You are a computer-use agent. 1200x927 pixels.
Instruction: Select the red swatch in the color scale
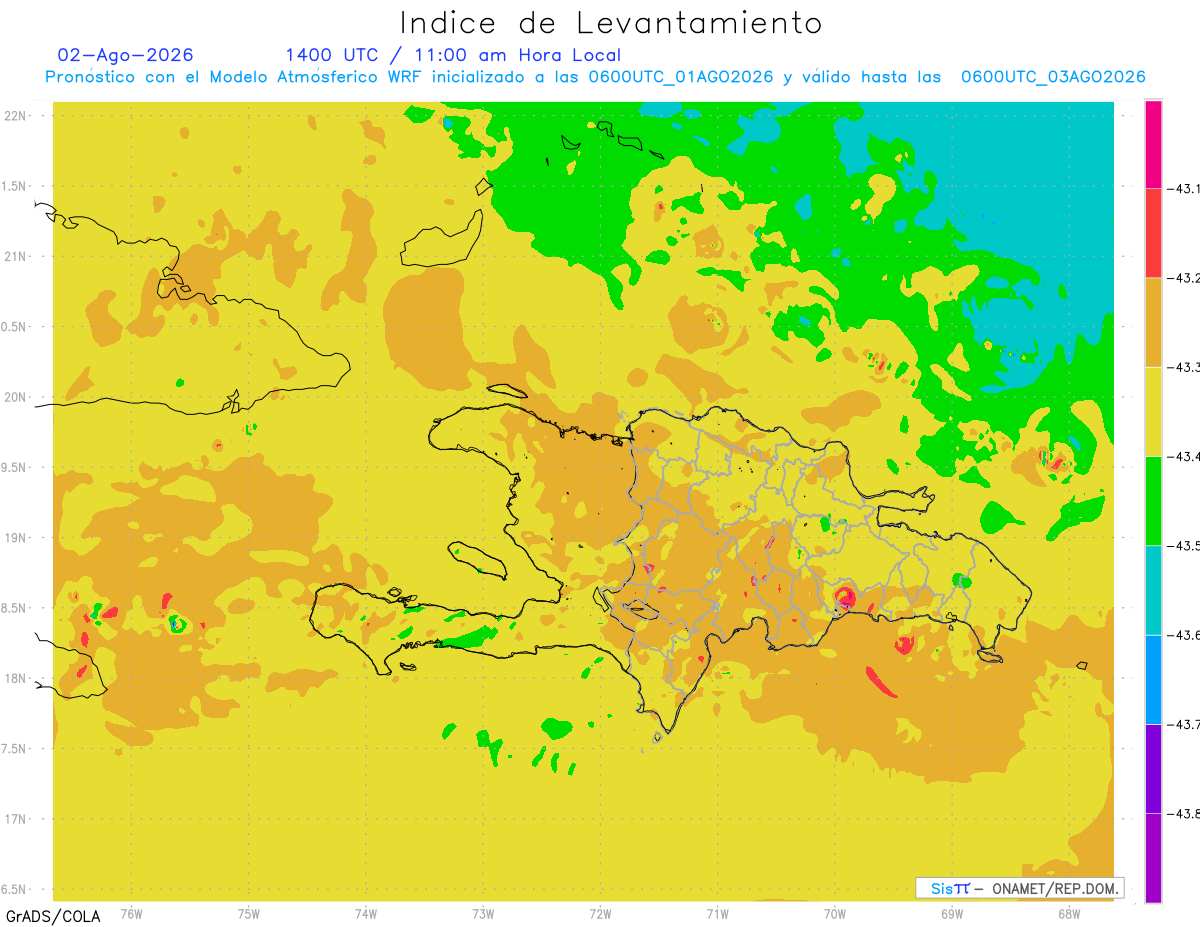coord(1153,233)
